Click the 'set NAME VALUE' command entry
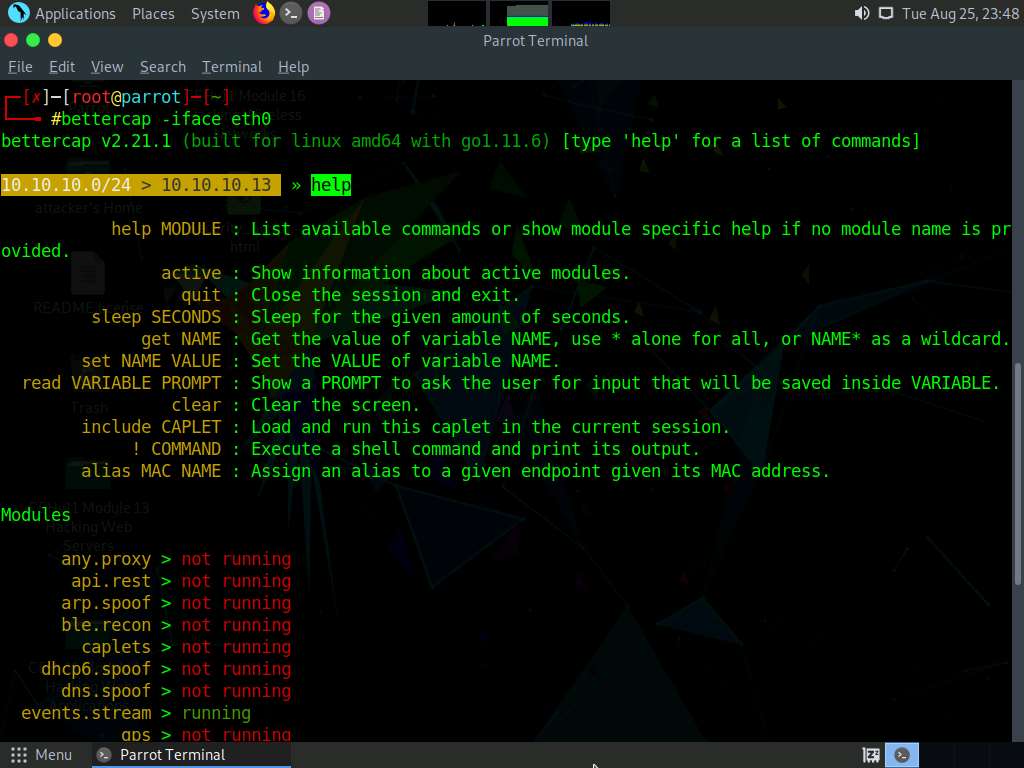 151,361
